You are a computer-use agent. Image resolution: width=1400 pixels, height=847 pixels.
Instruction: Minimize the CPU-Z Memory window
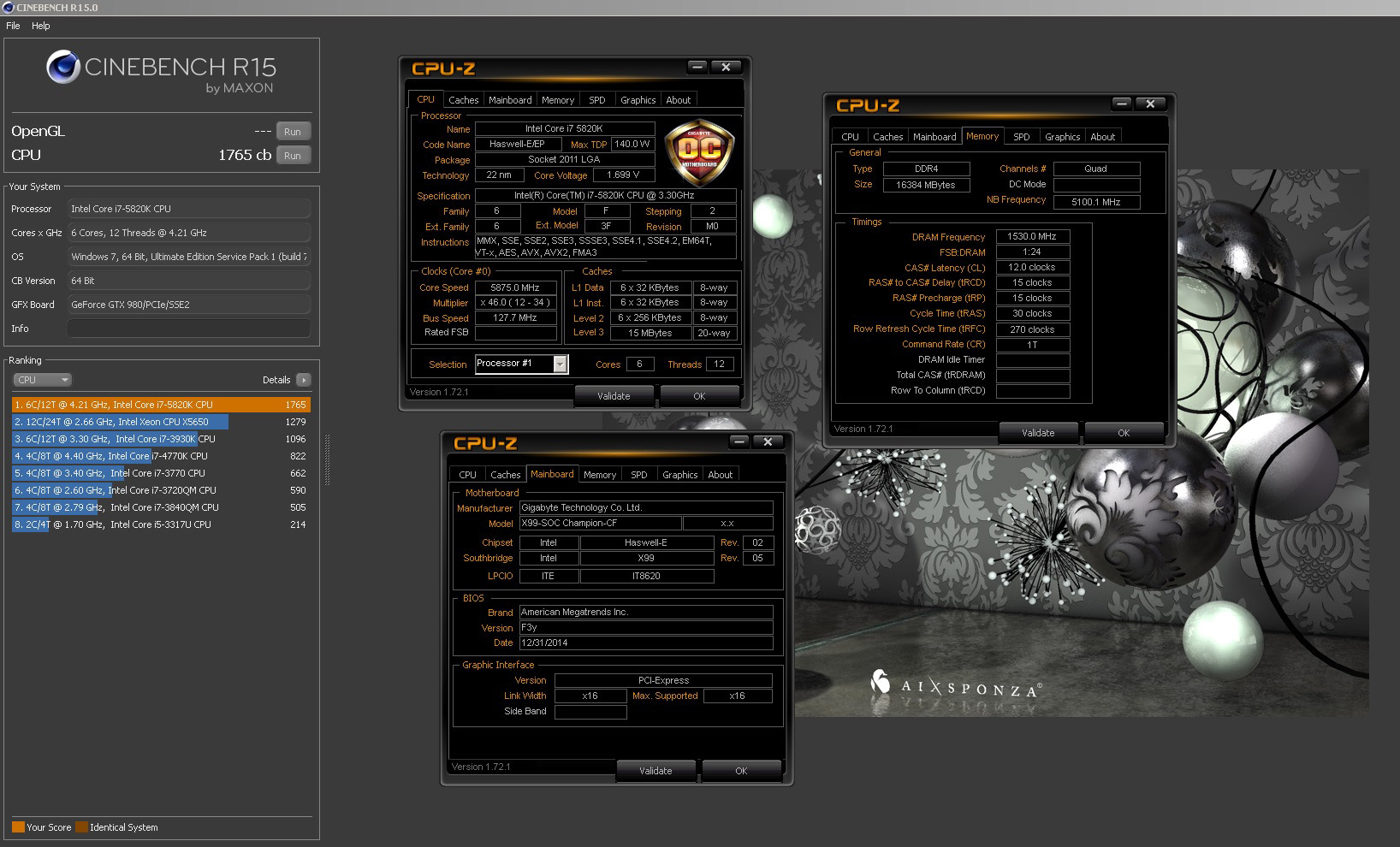point(1122,104)
